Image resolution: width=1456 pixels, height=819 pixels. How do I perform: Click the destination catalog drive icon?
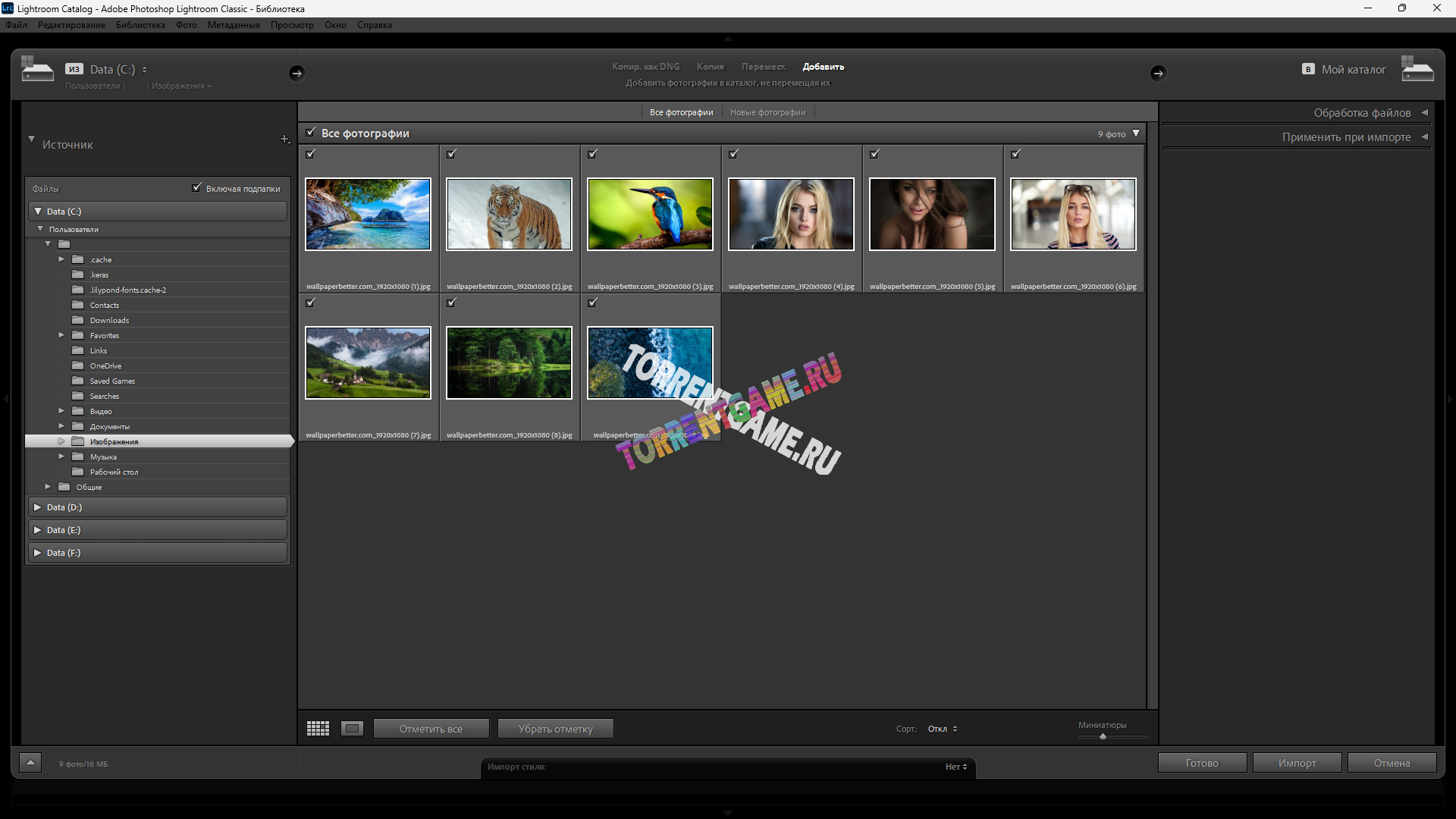point(1417,69)
